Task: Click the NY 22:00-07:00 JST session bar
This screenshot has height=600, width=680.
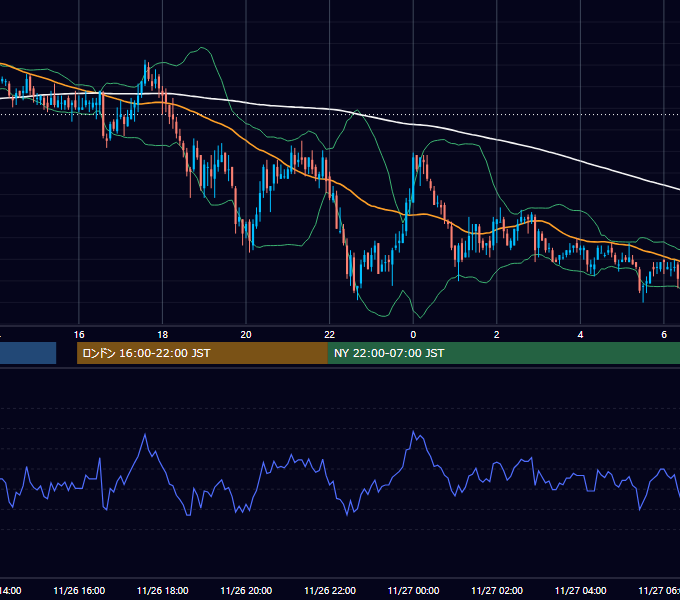Action: [x=503, y=353]
